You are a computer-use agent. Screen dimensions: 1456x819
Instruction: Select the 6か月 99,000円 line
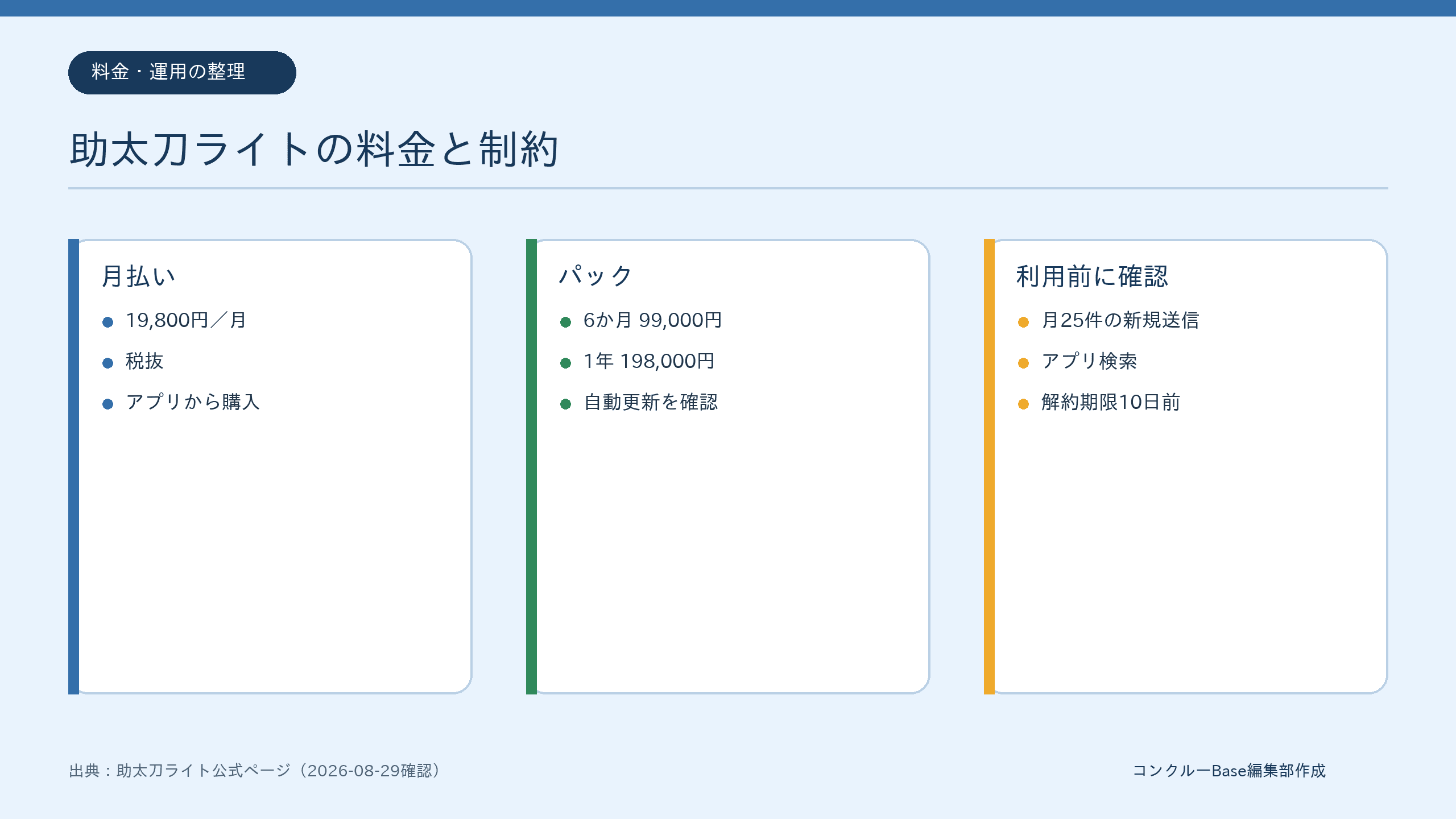pos(652,320)
